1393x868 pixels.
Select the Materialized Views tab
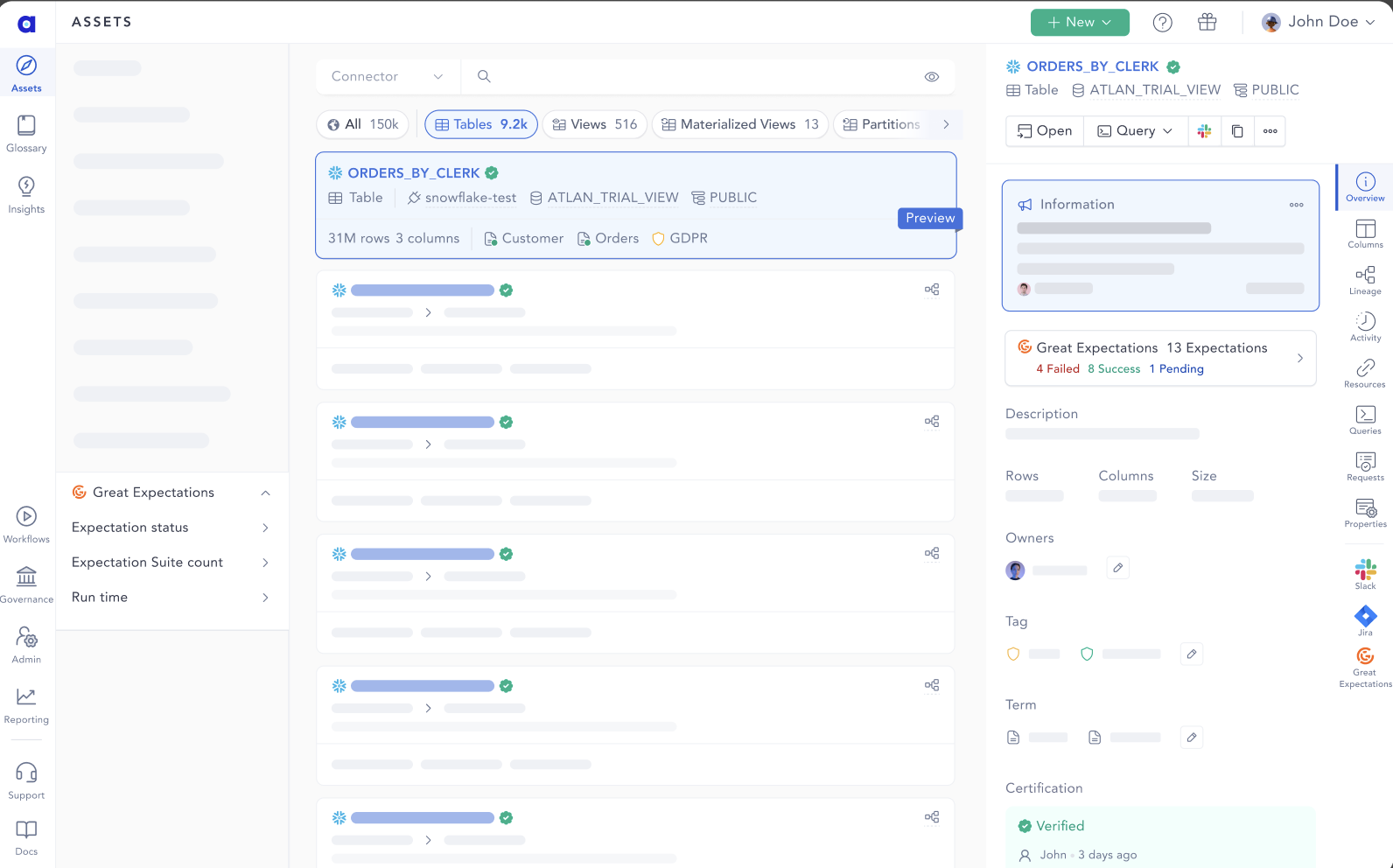click(740, 124)
